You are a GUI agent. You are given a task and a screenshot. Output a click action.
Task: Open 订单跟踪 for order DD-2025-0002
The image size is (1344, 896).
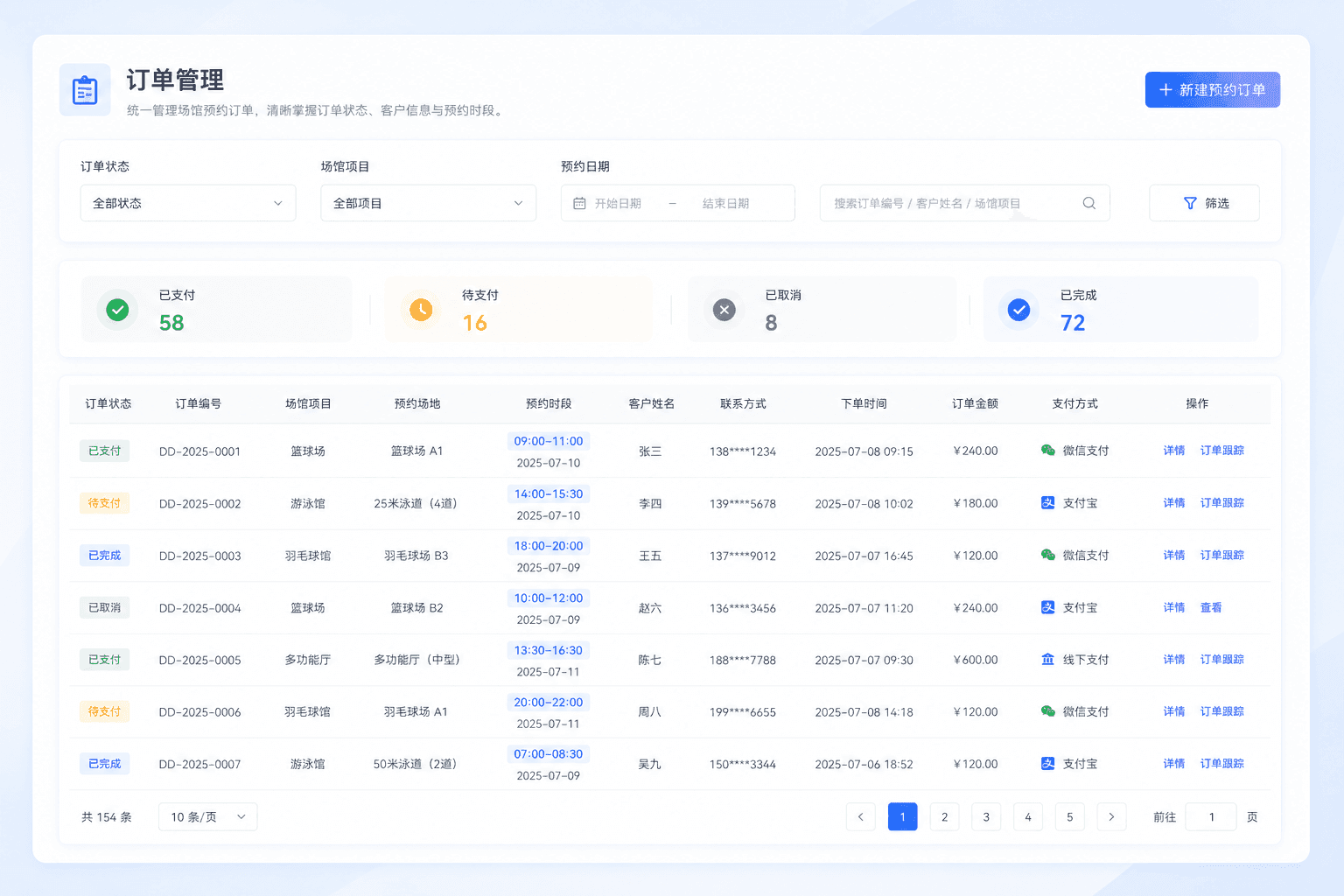point(1222,503)
